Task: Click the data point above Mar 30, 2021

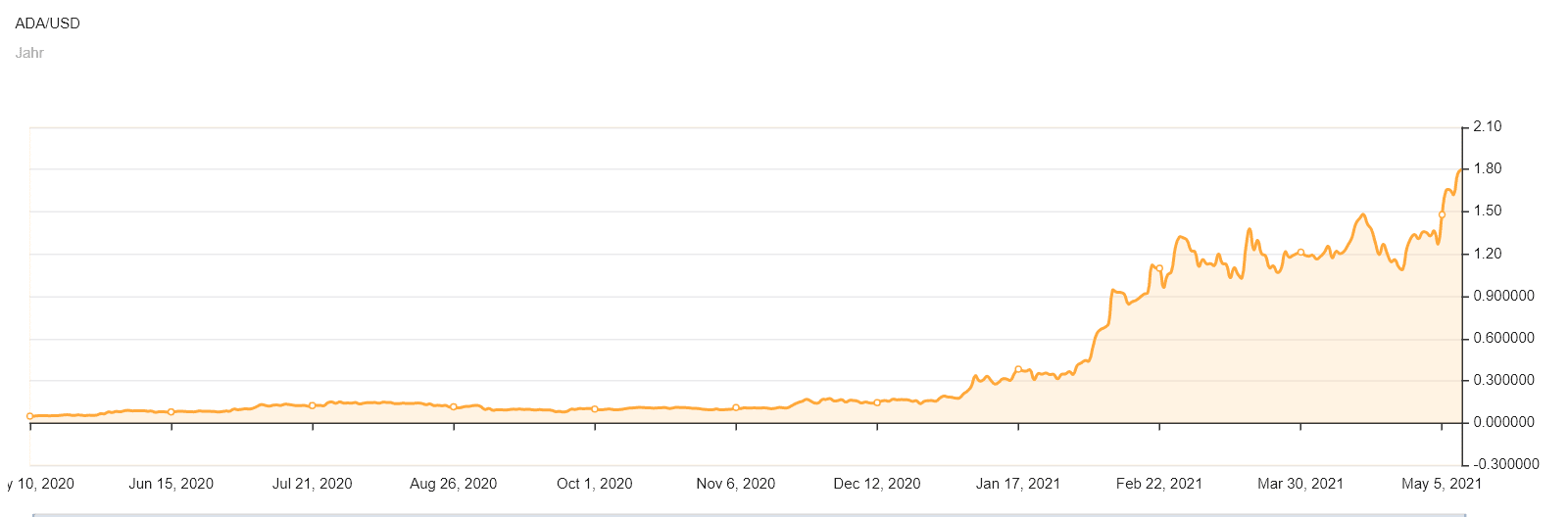Action: [1300, 253]
